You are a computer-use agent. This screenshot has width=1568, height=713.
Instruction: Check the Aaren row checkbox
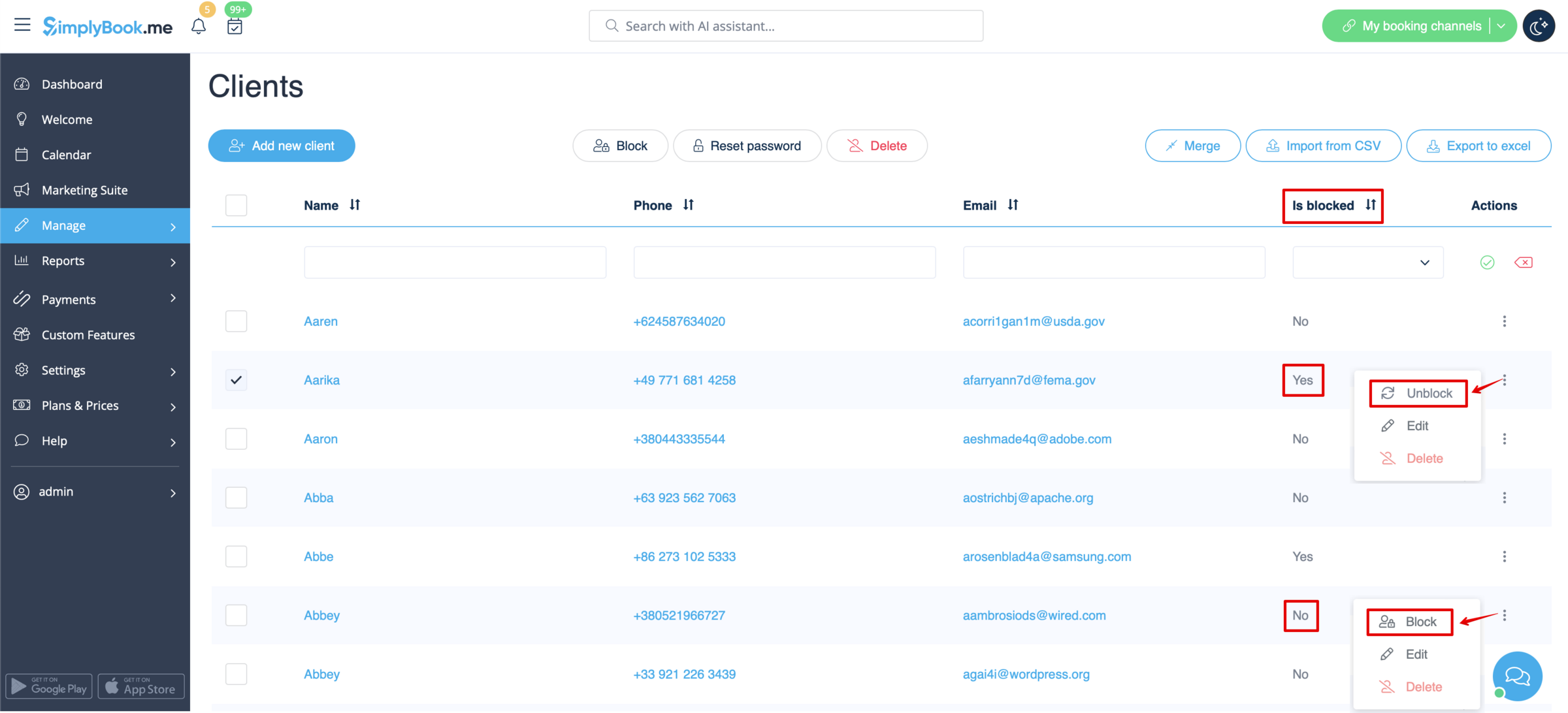coord(236,321)
